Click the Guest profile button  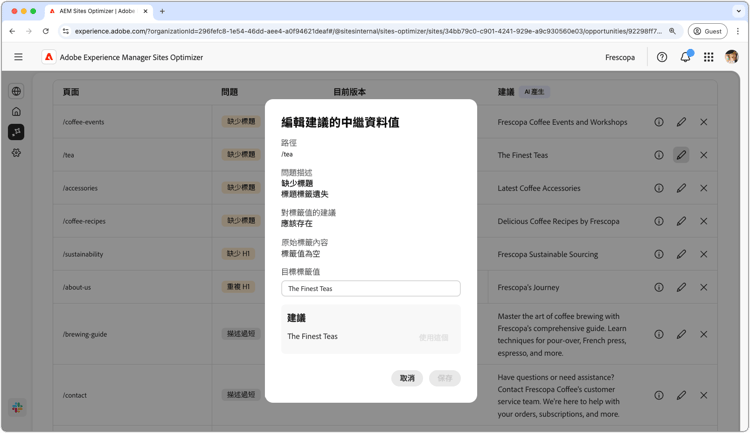point(707,31)
